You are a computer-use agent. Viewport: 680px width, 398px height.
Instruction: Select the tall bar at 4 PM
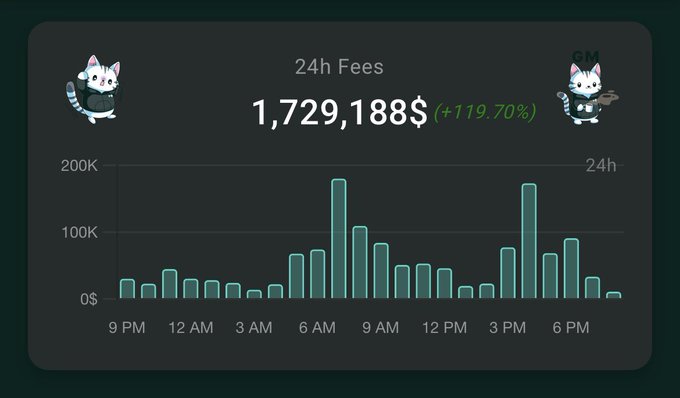(529, 241)
